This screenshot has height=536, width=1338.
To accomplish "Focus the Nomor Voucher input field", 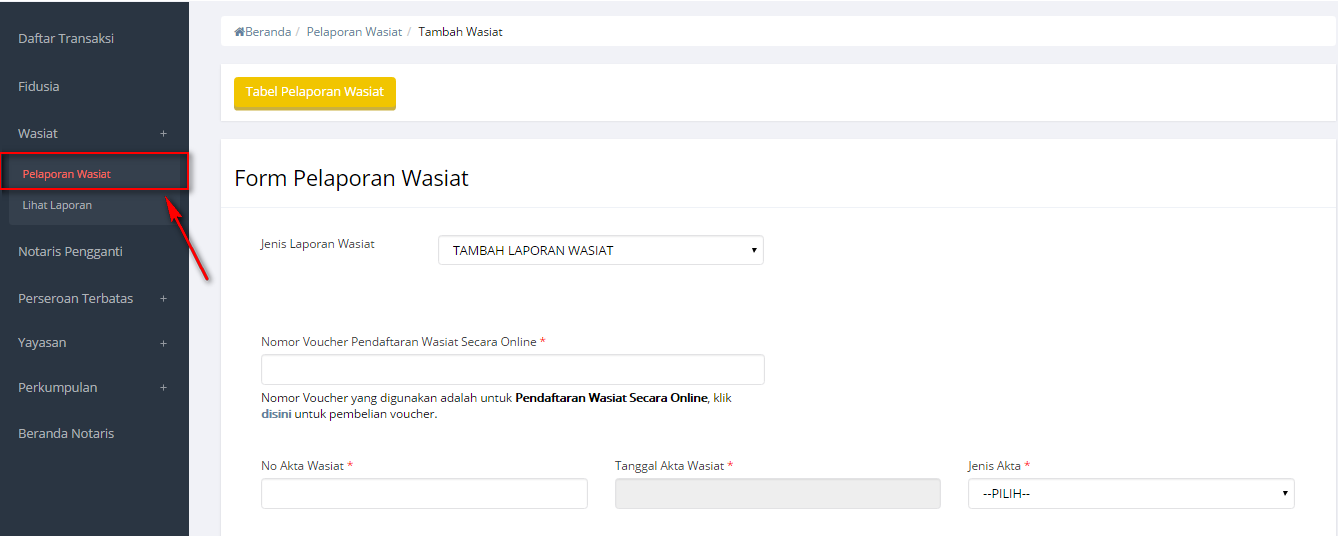I will click(512, 370).
